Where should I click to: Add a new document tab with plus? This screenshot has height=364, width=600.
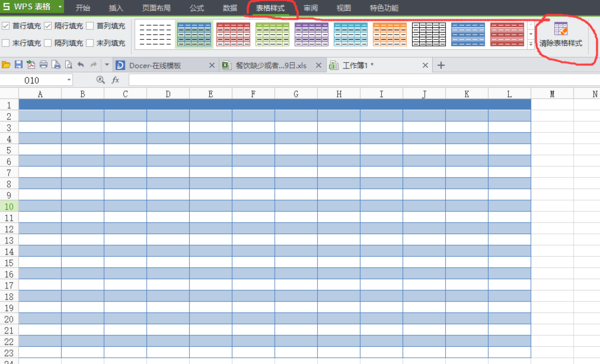coord(441,65)
